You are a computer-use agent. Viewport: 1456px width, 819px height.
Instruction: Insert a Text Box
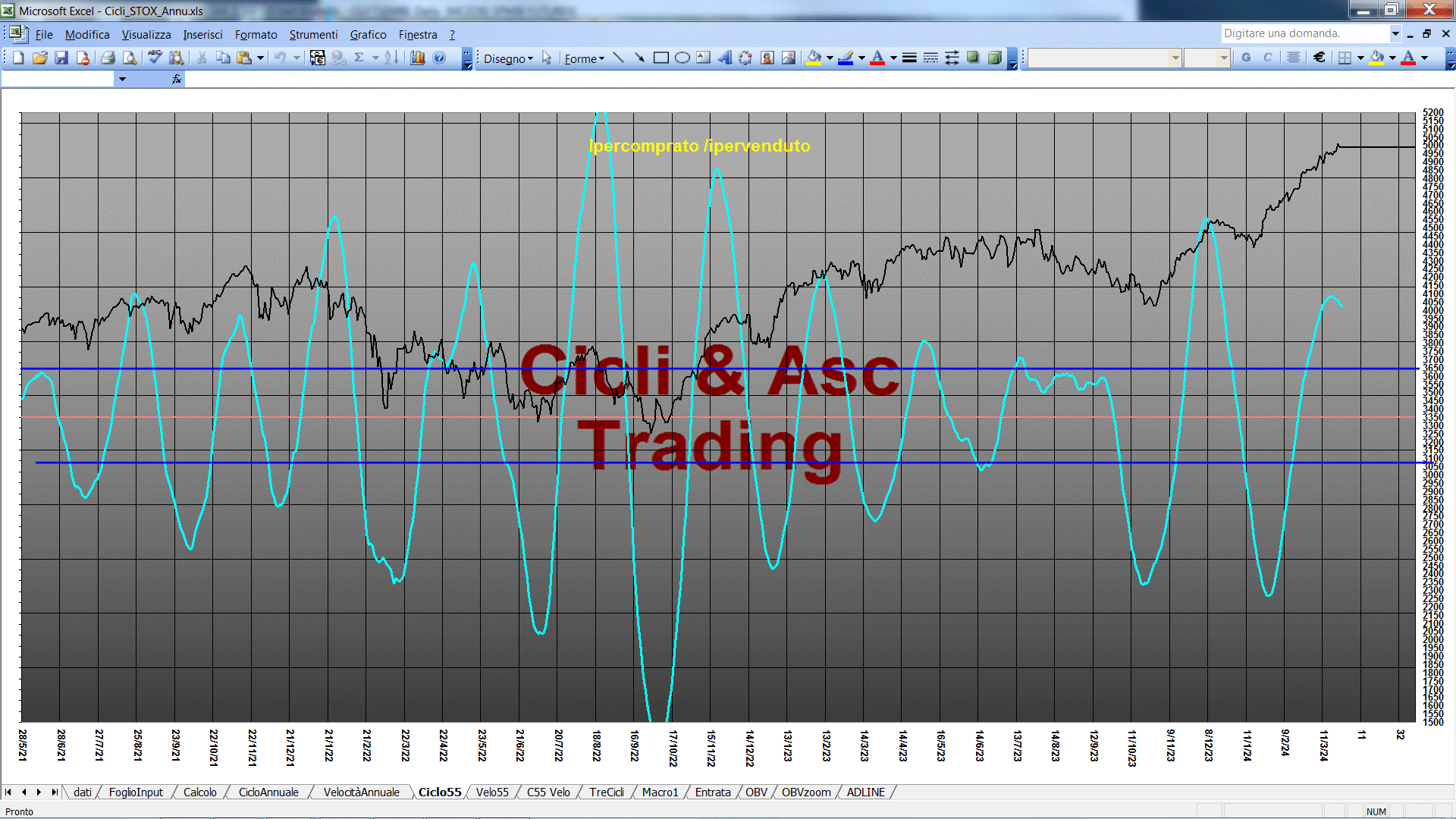point(703,58)
